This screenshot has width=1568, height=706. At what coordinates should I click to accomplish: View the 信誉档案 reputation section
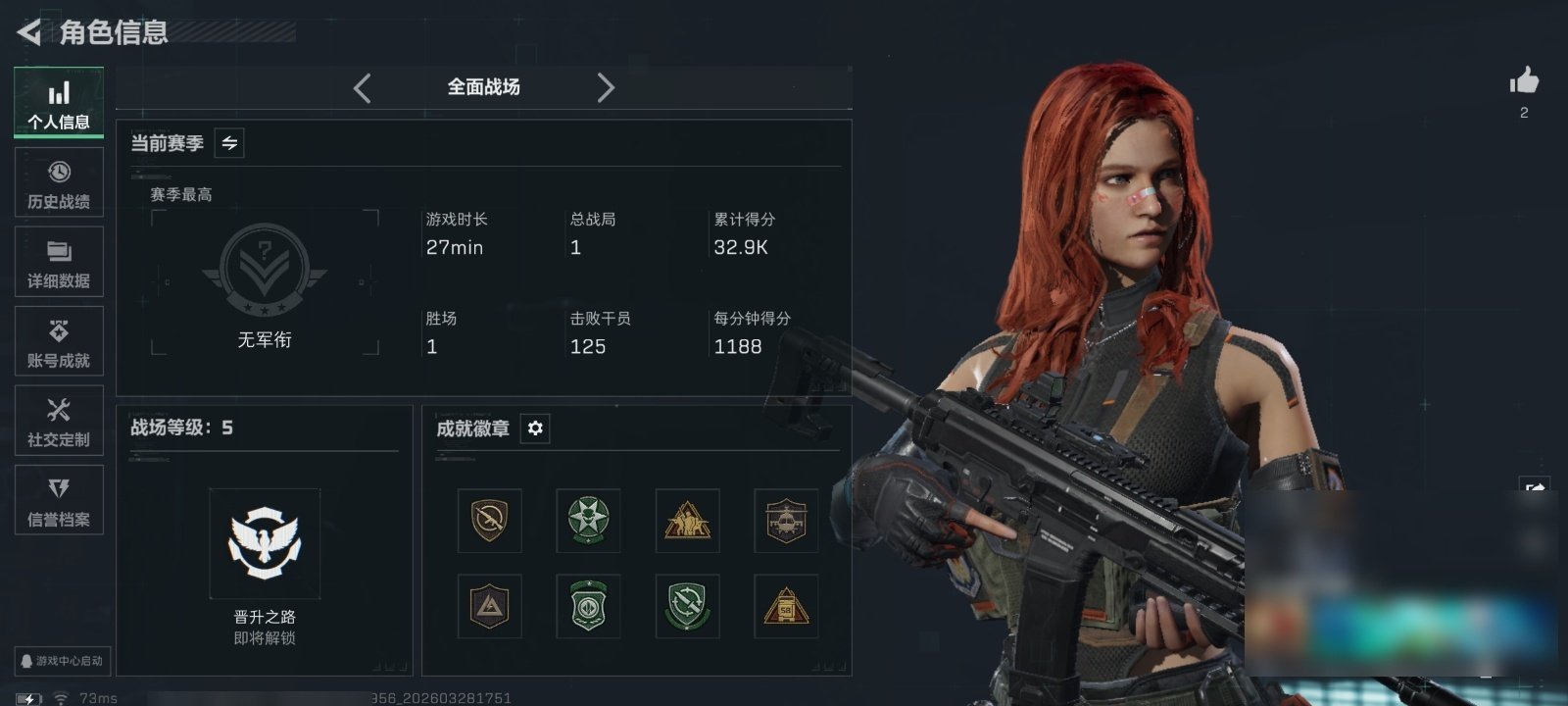coord(59,501)
